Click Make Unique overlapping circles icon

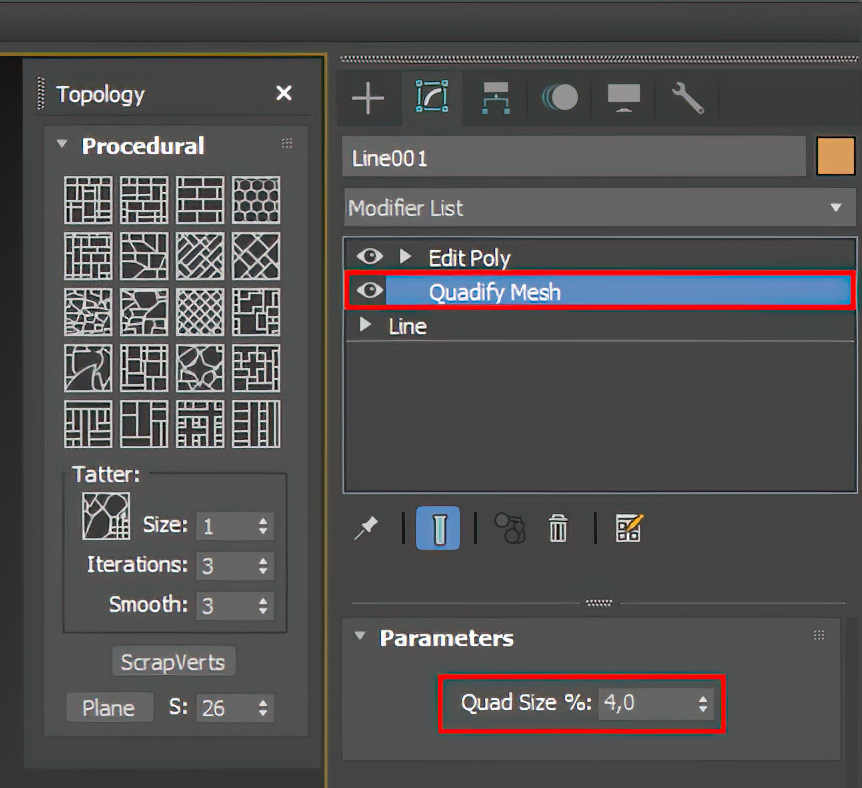tap(510, 528)
